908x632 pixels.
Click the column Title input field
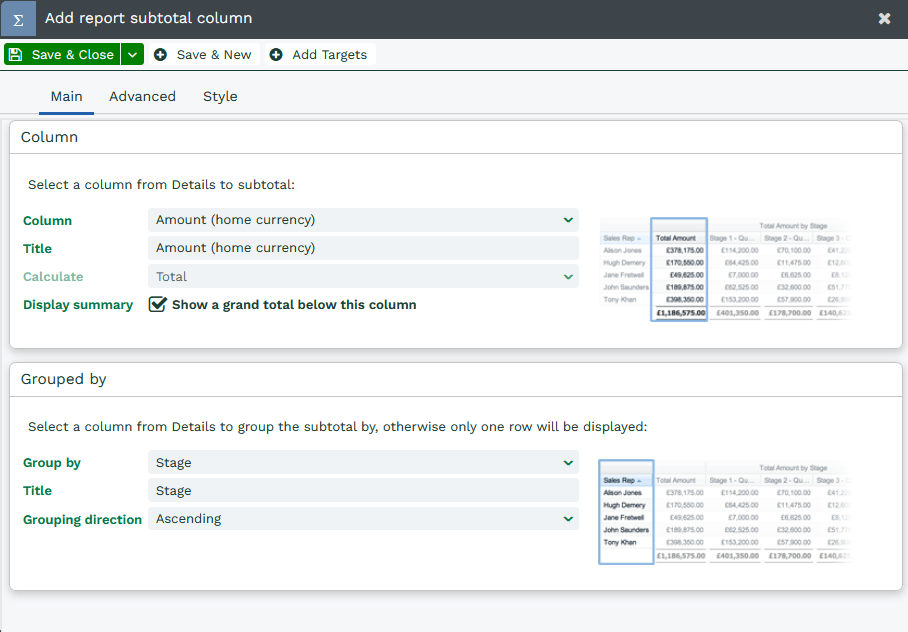point(363,248)
